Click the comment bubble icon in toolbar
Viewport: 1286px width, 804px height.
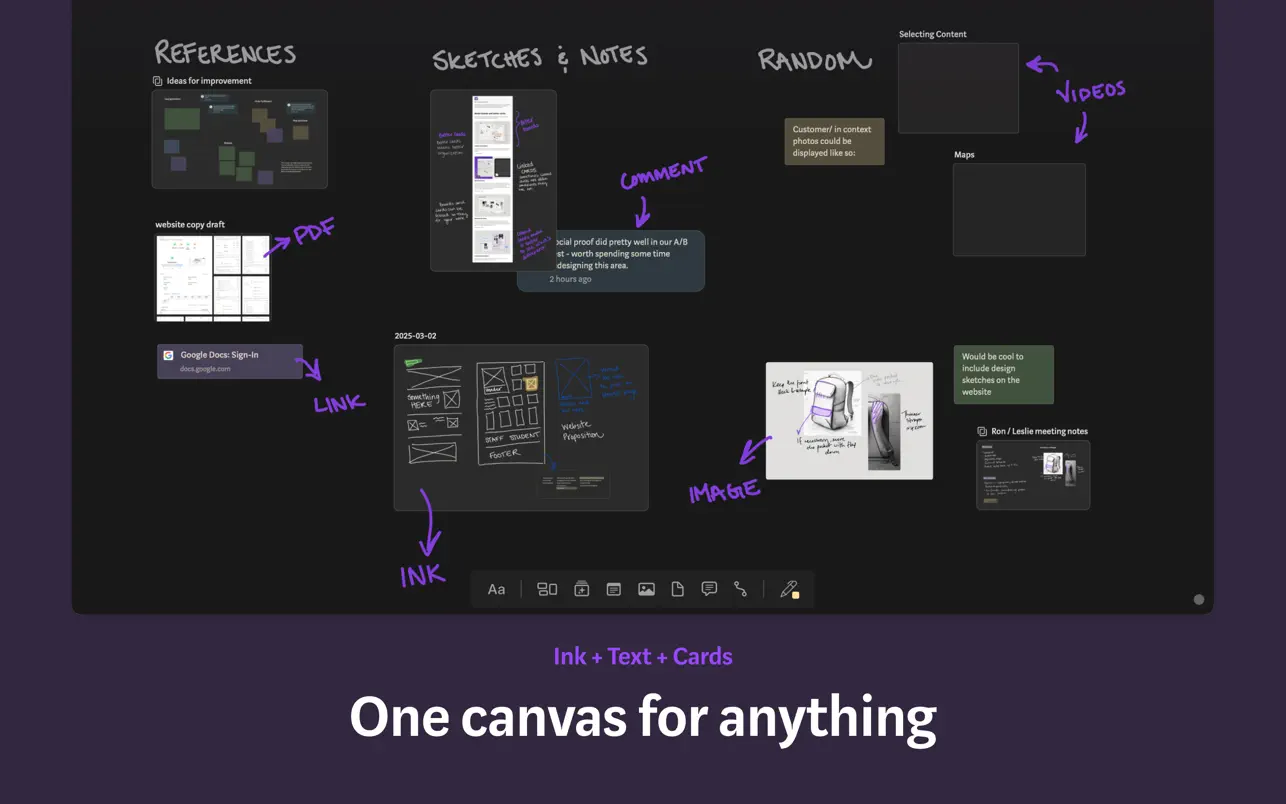(x=709, y=589)
